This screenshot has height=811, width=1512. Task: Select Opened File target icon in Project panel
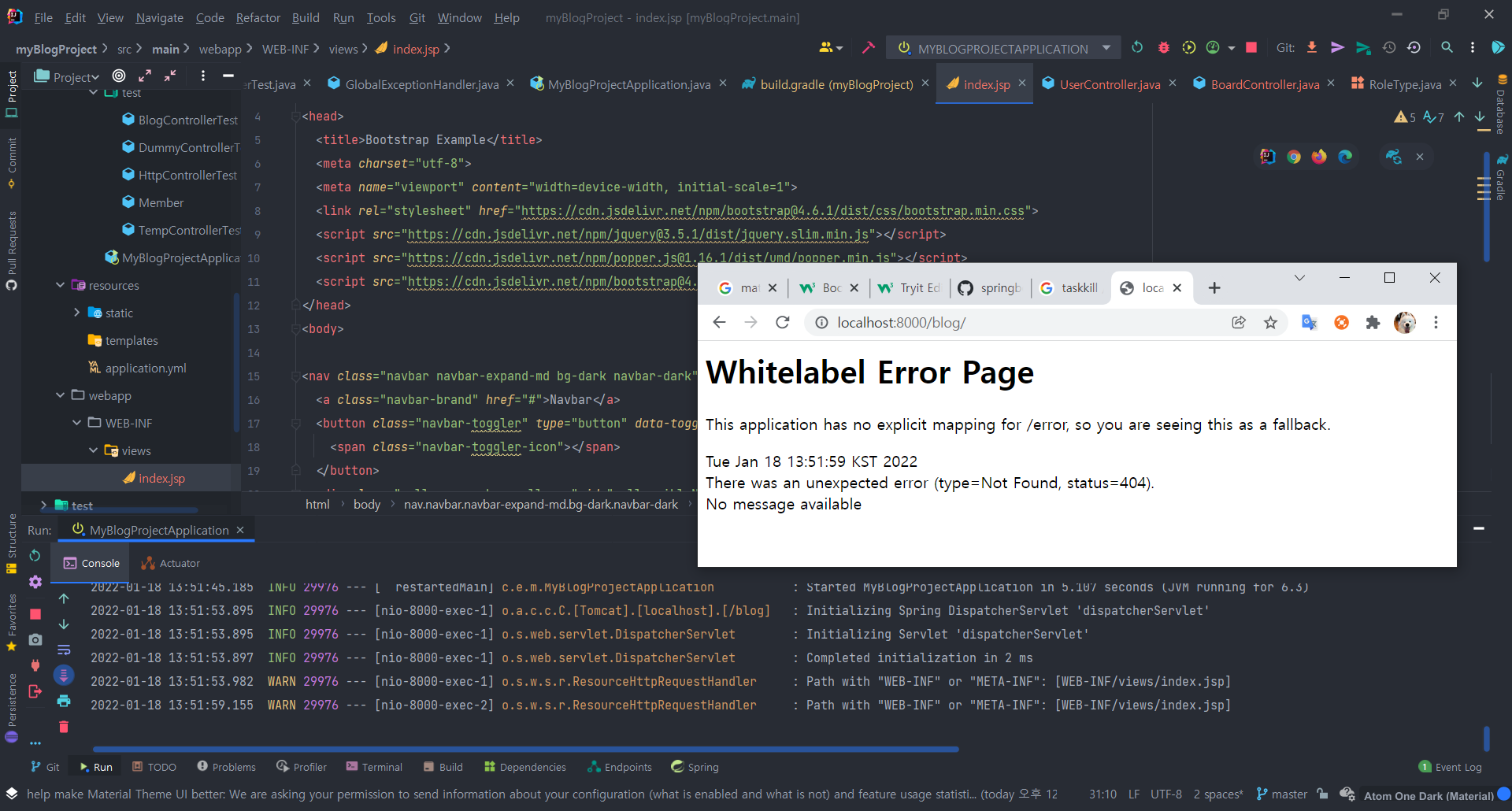[119, 76]
